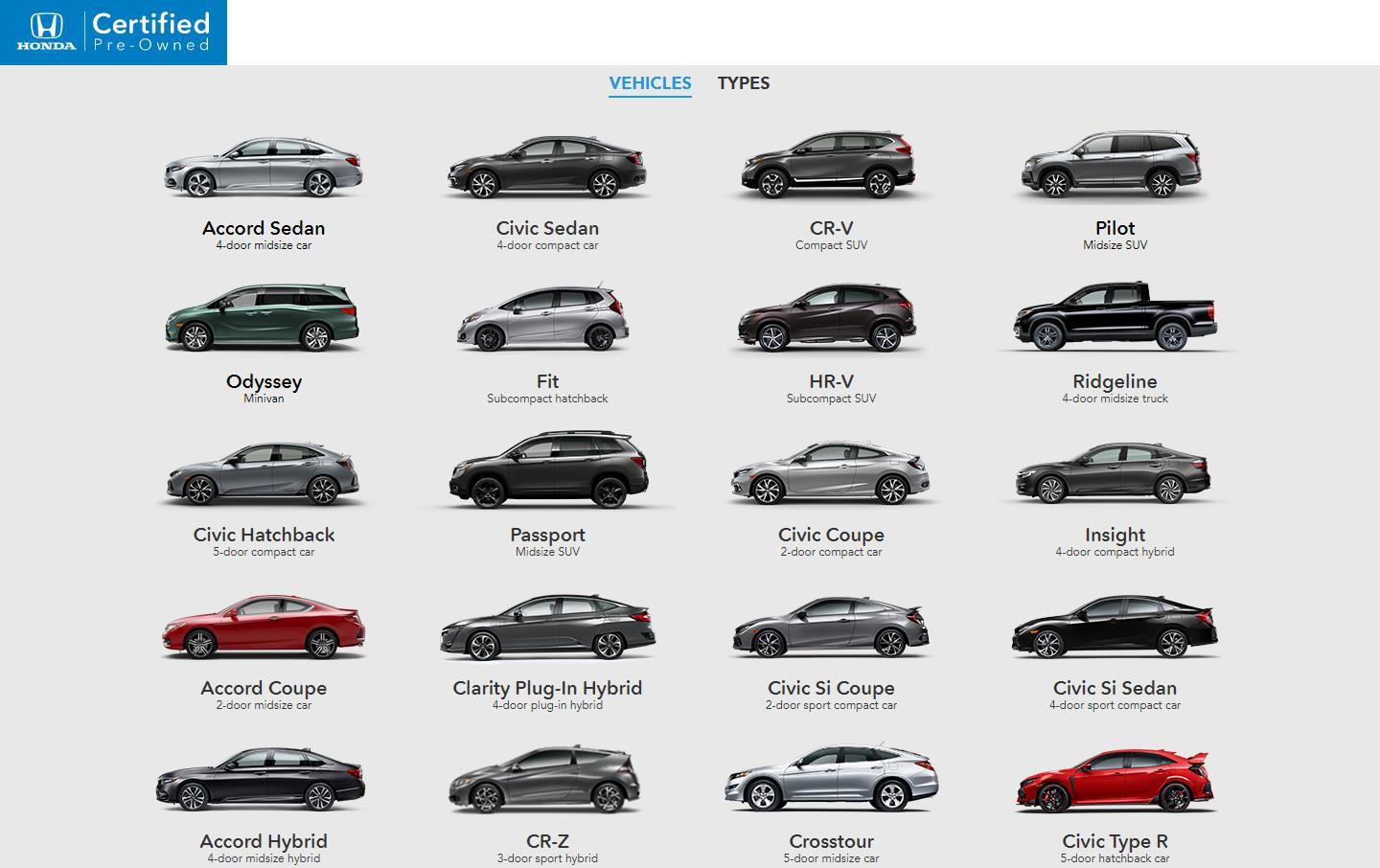The height and width of the screenshot is (868, 1380).
Task: Click the 'Compact SUV' subtitle
Action: (831, 245)
